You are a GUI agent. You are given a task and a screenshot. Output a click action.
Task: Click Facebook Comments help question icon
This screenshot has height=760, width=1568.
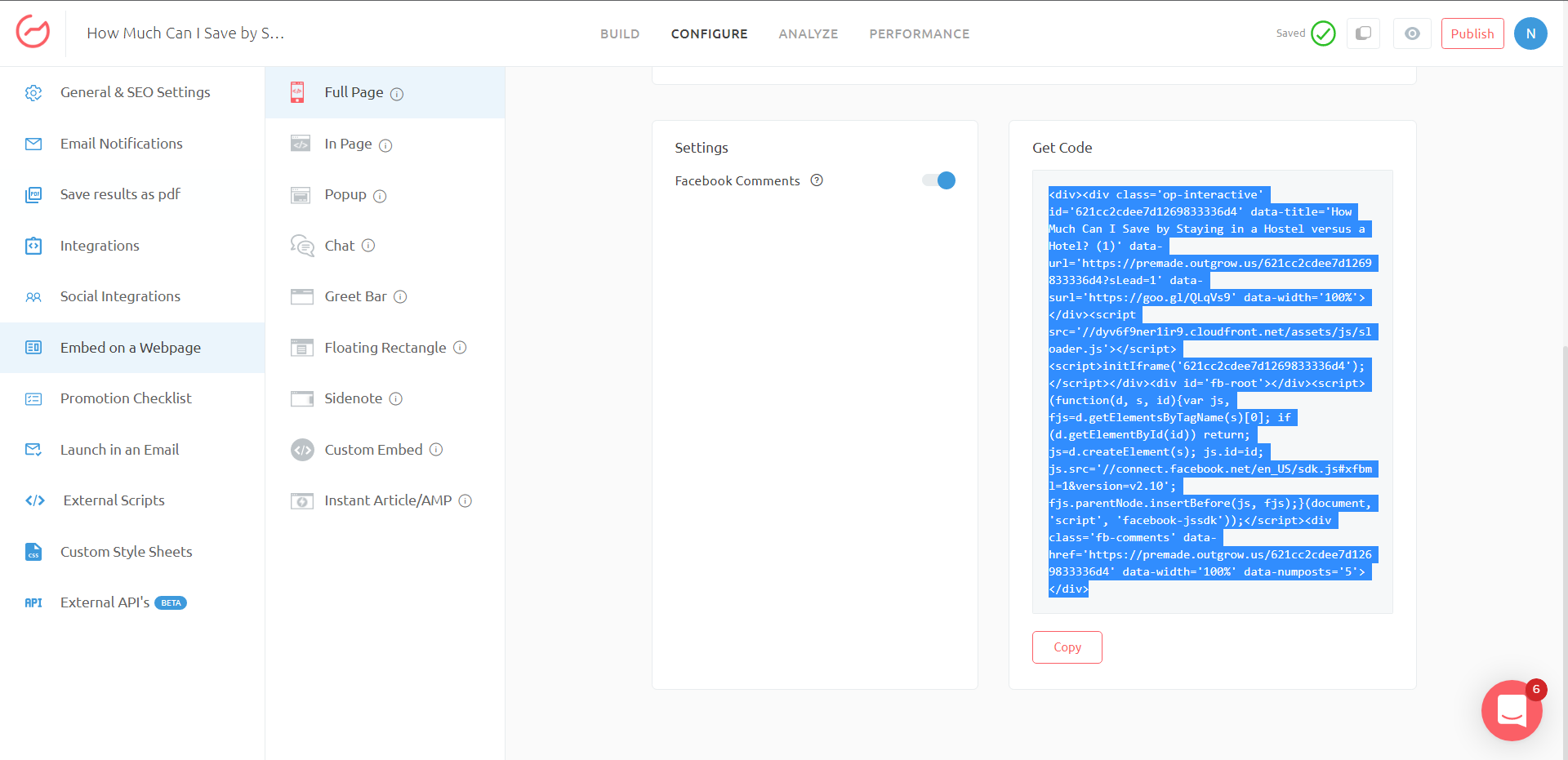[817, 180]
